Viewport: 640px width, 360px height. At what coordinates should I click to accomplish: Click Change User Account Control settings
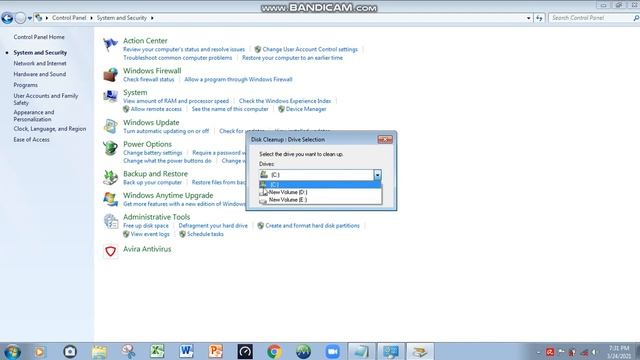point(310,49)
